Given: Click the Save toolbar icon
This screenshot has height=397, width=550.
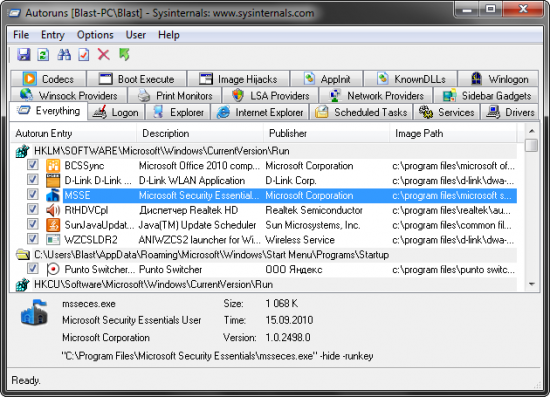Looking at the screenshot, I should click(x=24, y=54).
